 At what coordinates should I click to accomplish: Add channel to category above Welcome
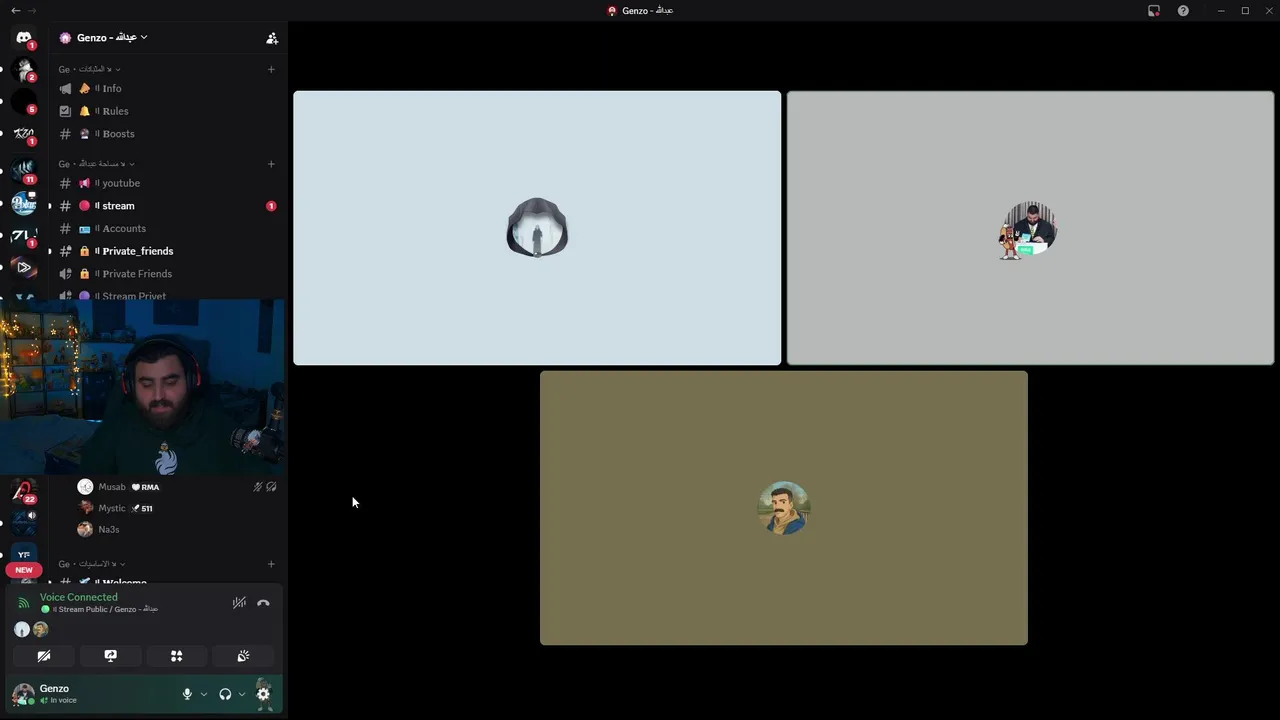[x=271, y=564]
